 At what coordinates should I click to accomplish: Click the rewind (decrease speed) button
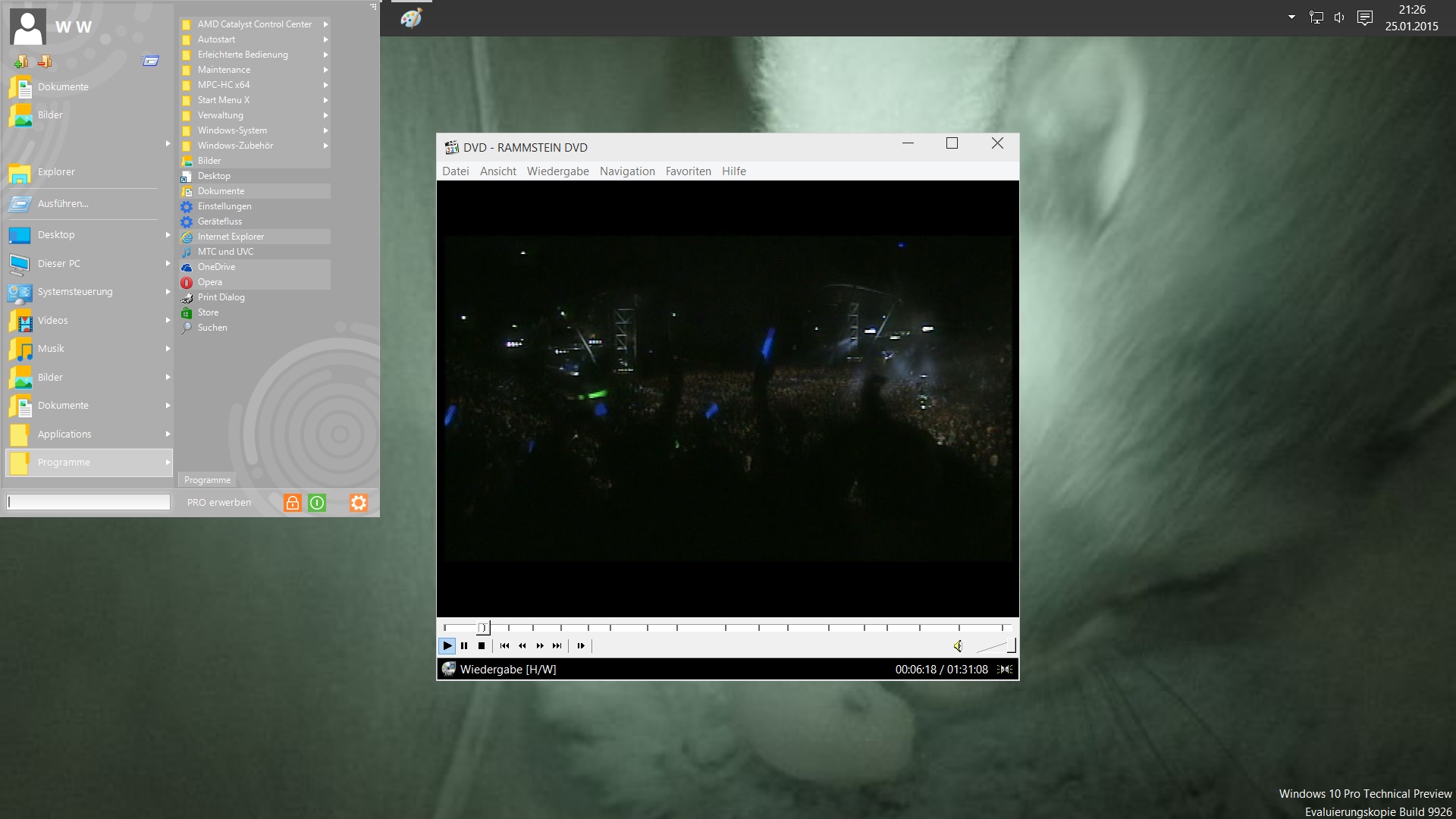[x=522, y=646]
